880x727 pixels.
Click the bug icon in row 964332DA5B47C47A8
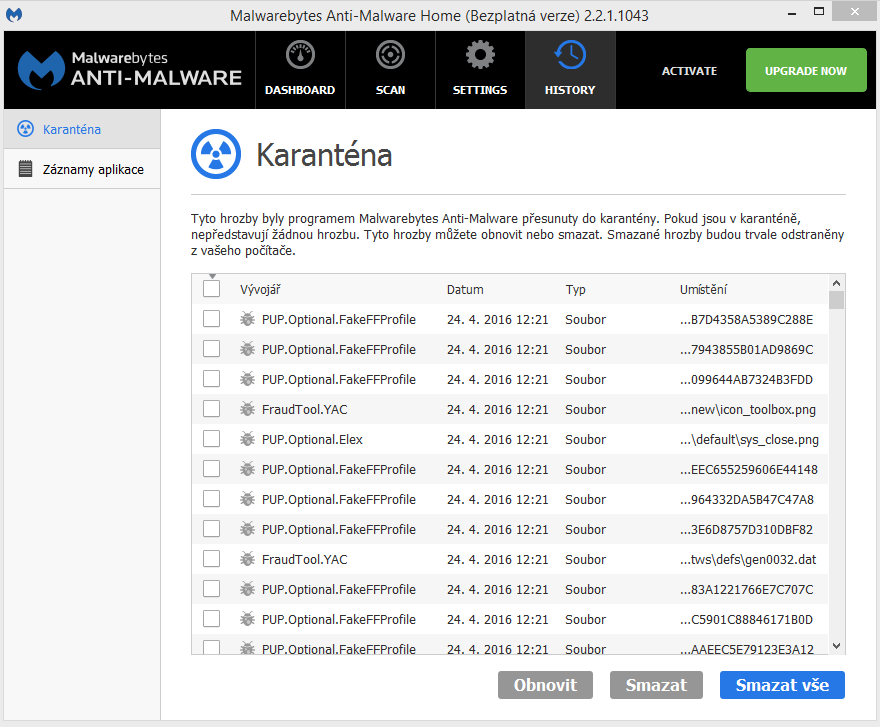pyautogui.click(x=248, y=499)
